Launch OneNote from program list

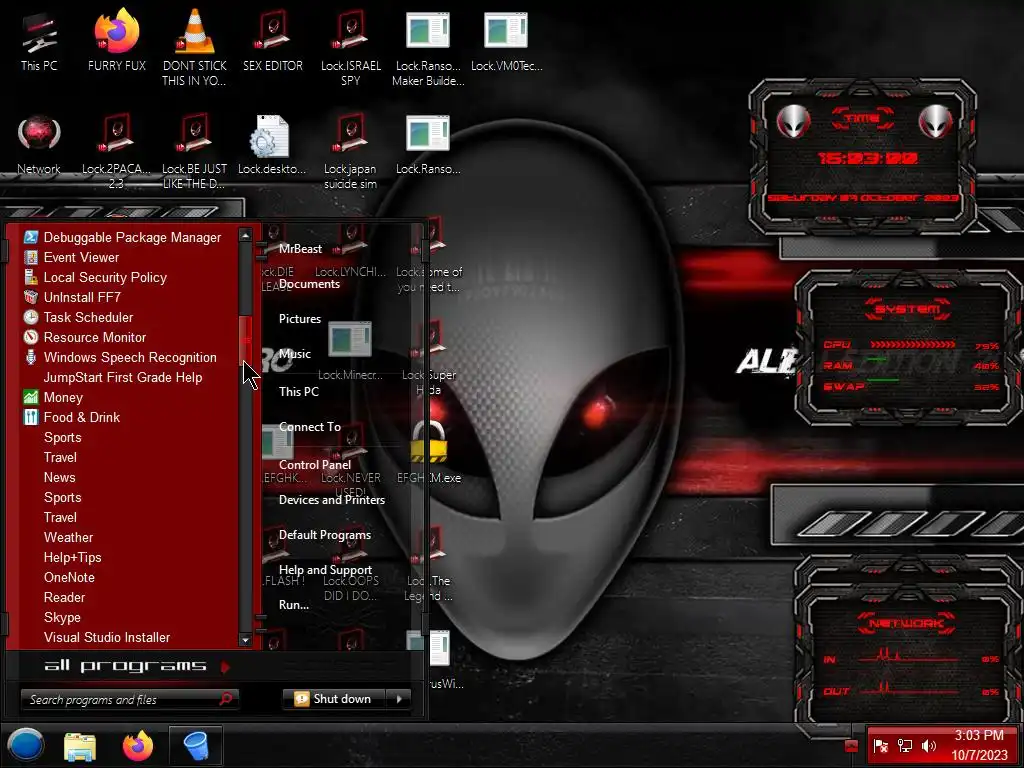[69, 577]
